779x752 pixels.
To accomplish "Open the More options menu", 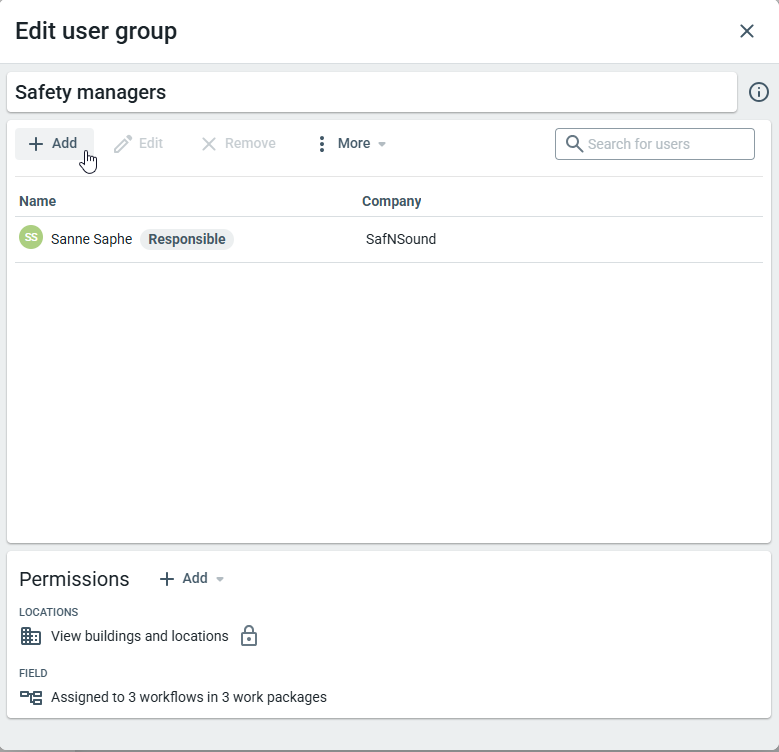I will (351, 144).
